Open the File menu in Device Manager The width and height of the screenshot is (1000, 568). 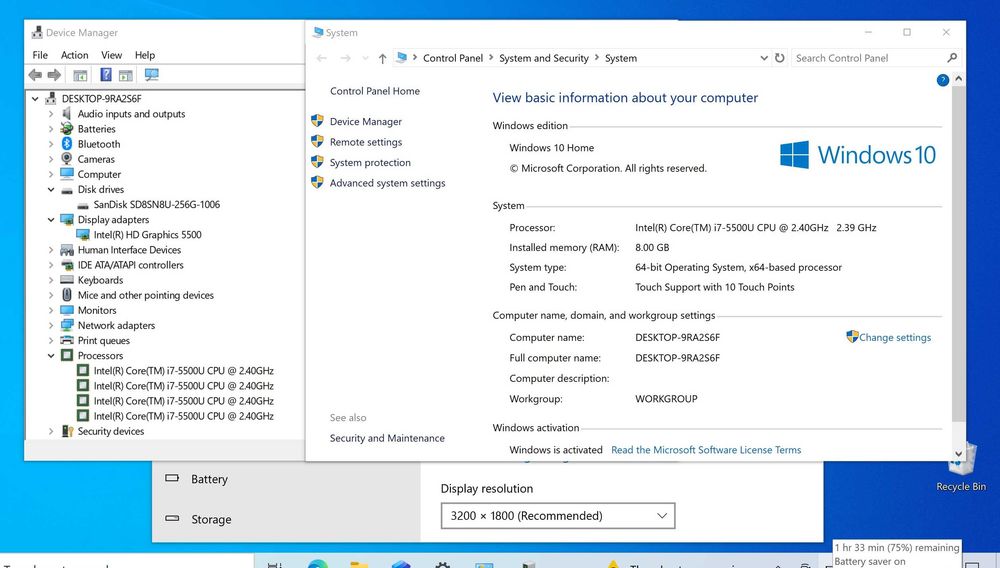coord(40,55)
